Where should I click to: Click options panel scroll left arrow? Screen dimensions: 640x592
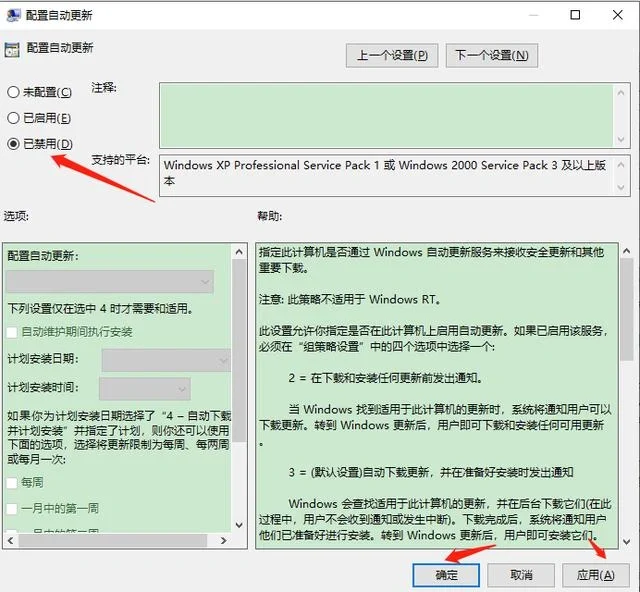pos(11,541)
